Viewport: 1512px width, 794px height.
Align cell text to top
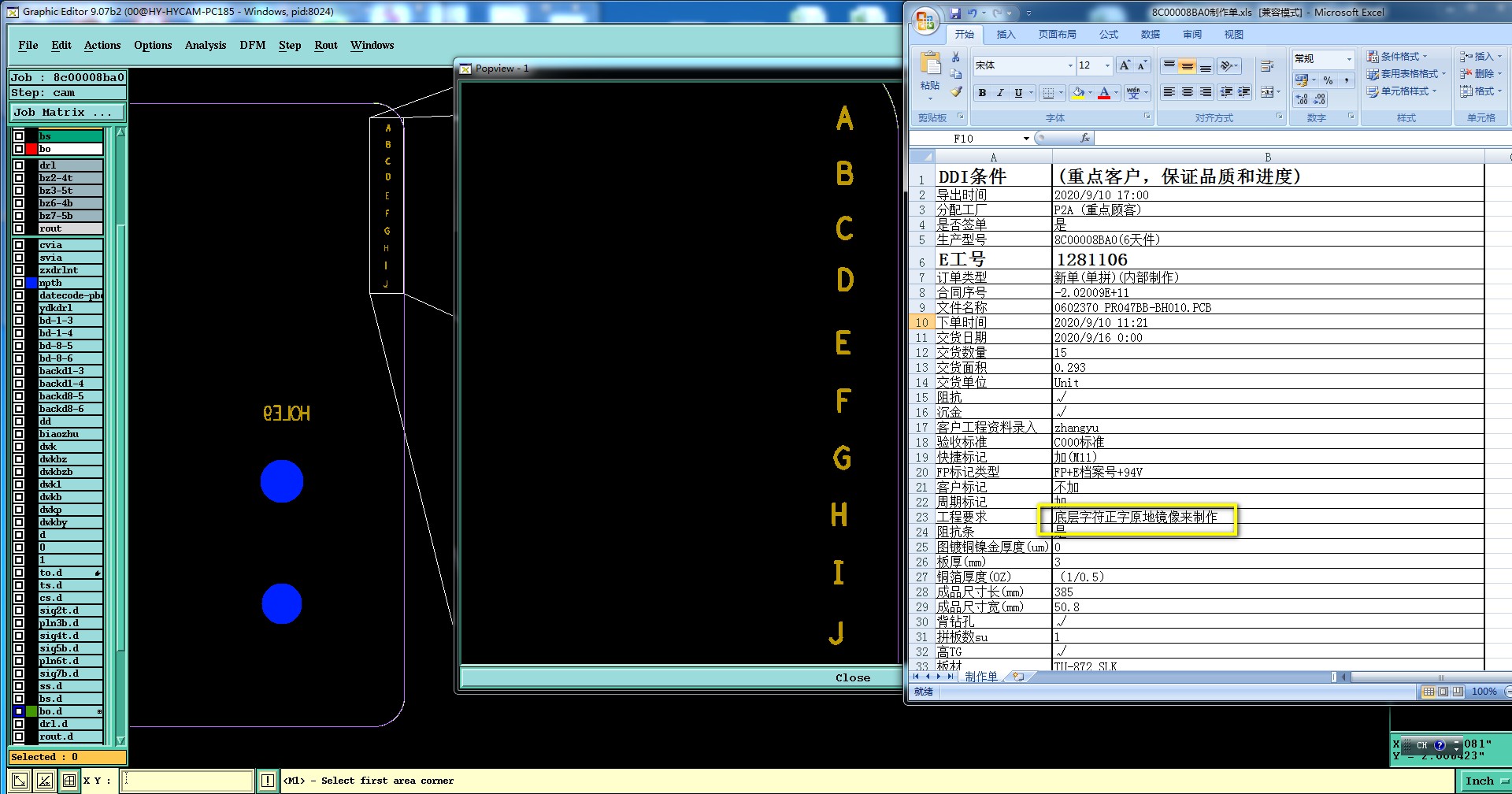pyautogui.click(x=1169, y=66)
